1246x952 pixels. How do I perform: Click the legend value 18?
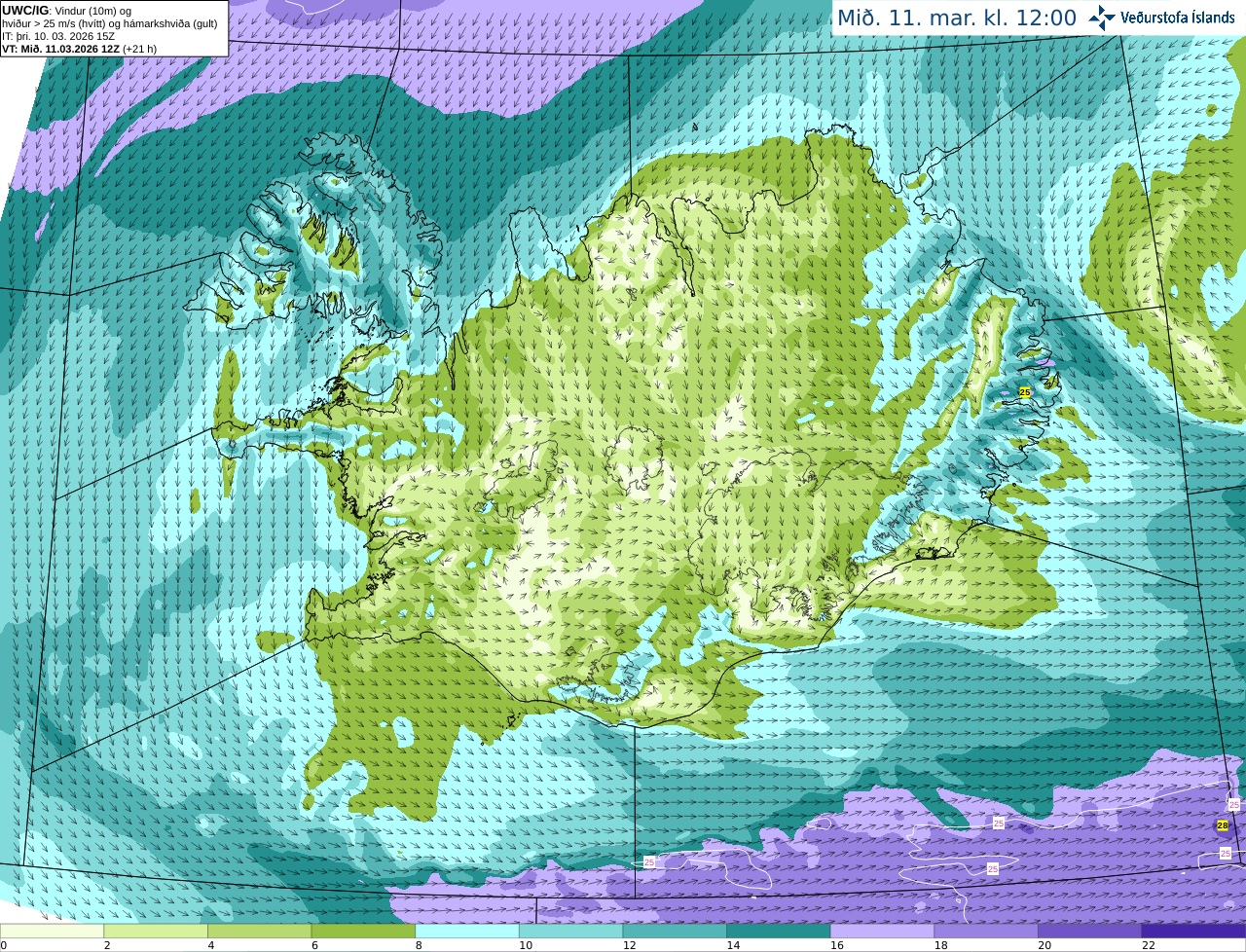(x=940, y=945)
